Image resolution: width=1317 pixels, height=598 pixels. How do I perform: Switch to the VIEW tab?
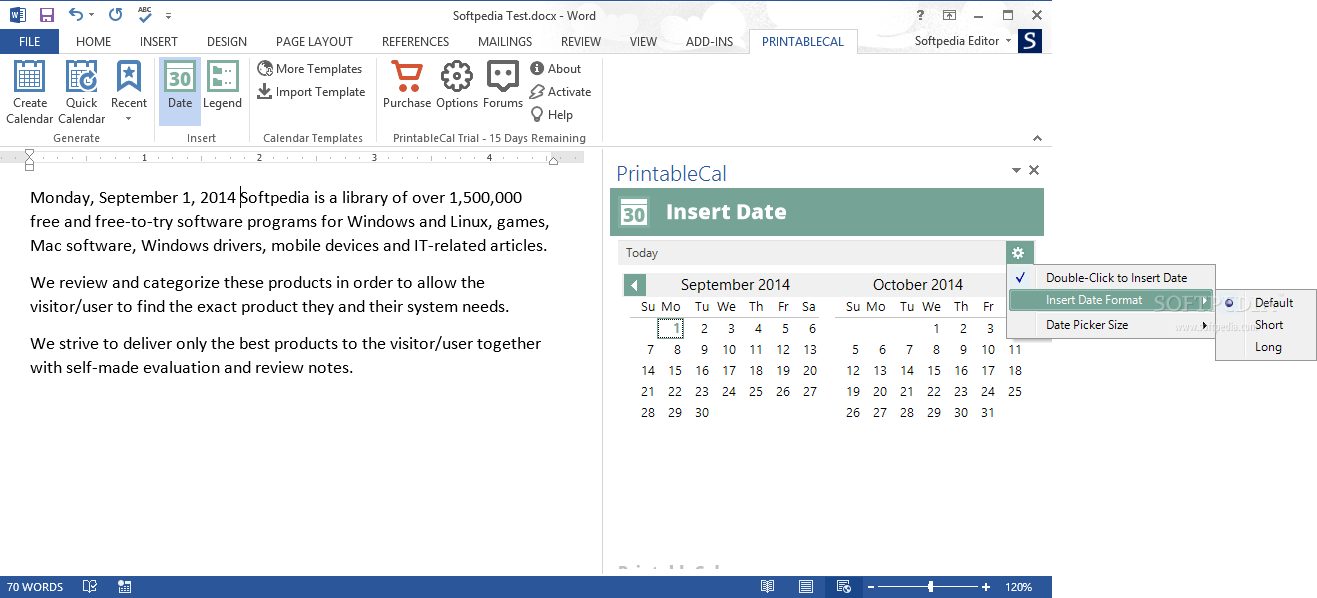643,42
